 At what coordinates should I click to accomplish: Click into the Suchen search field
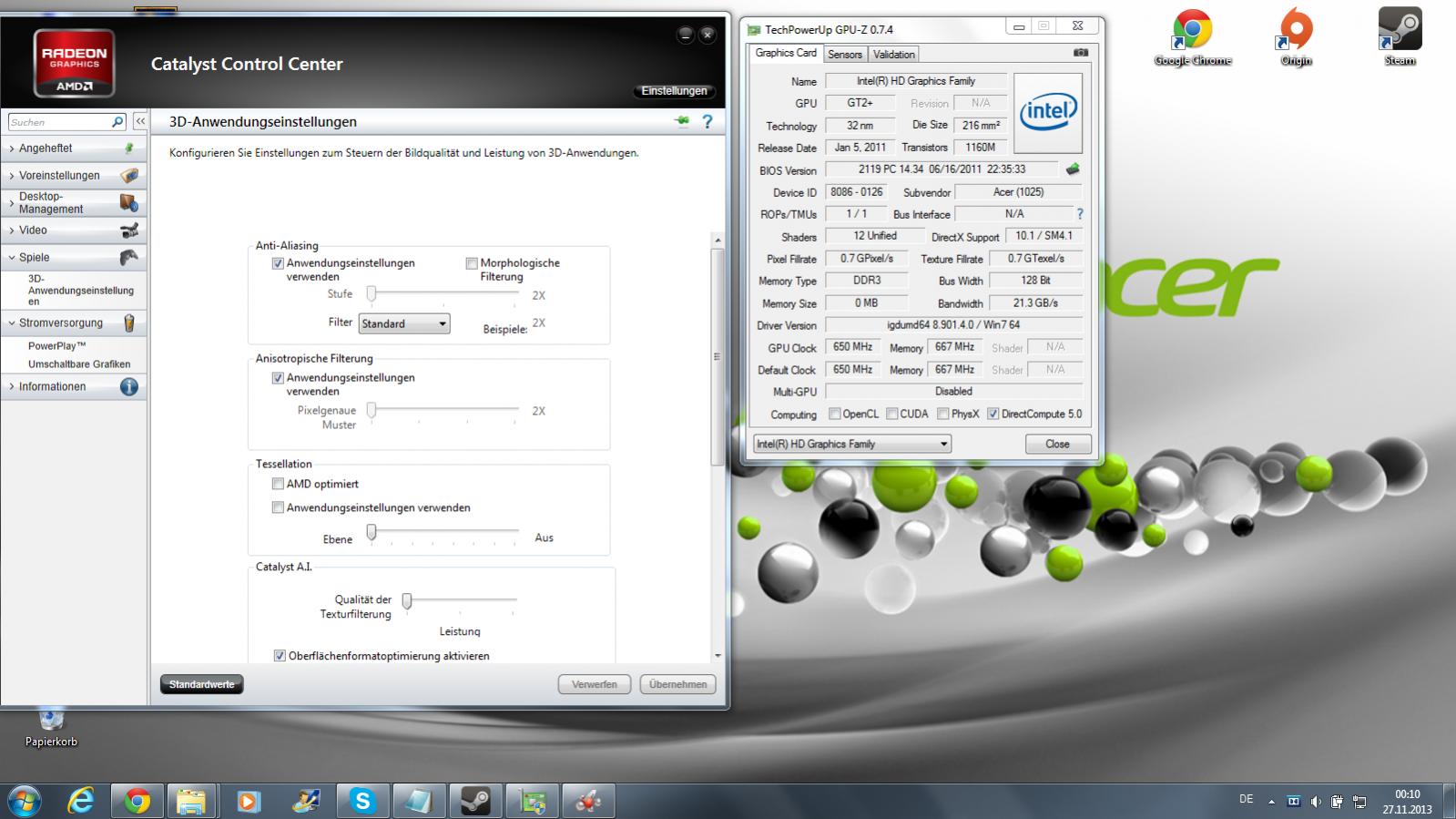[x=58, y=121]
